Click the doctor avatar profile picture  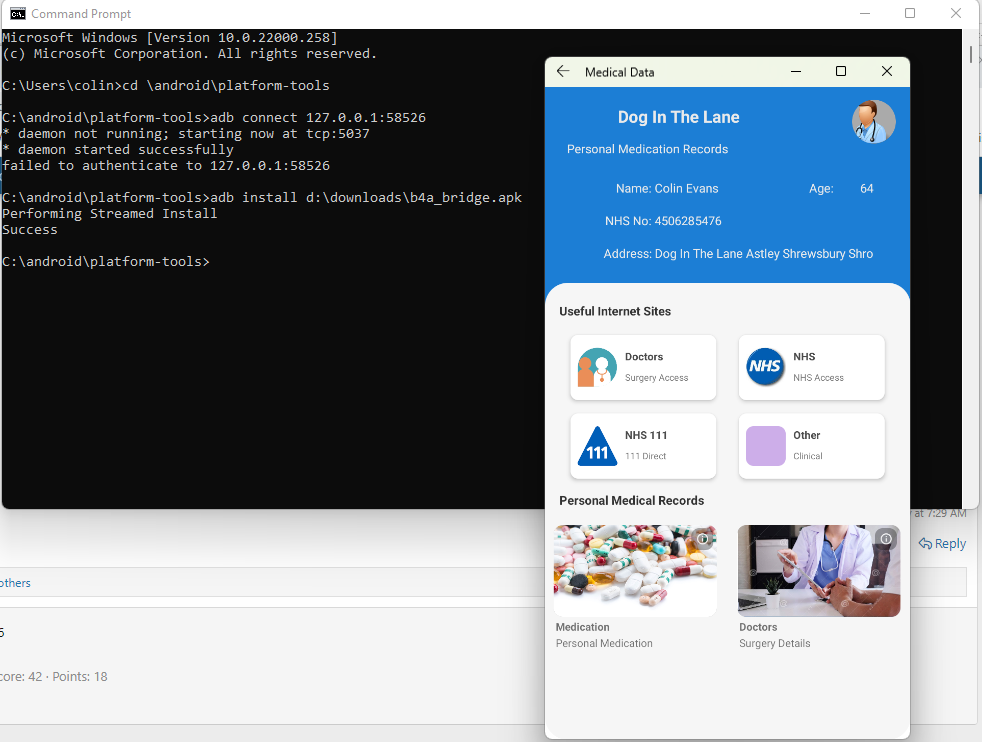click(x=873, y=121)
